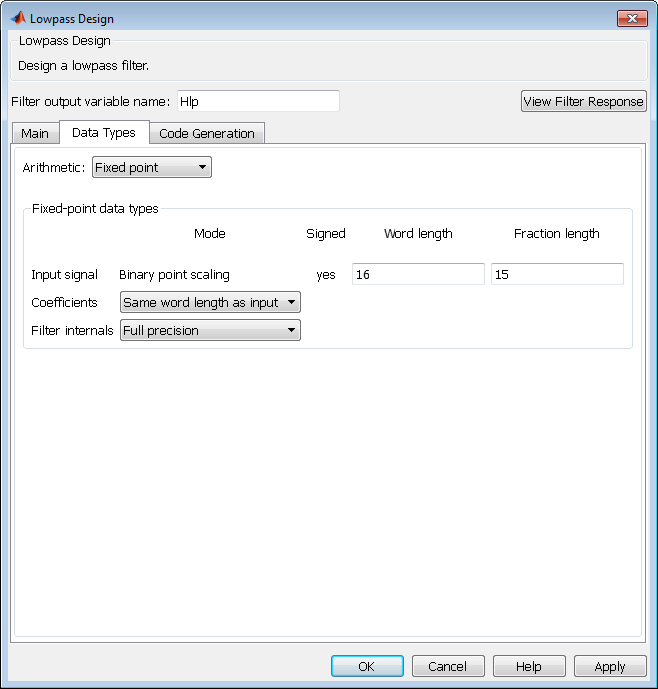Click the Input signal row label
This screenshot has height=689, width=658.
(x=65, y=275)
